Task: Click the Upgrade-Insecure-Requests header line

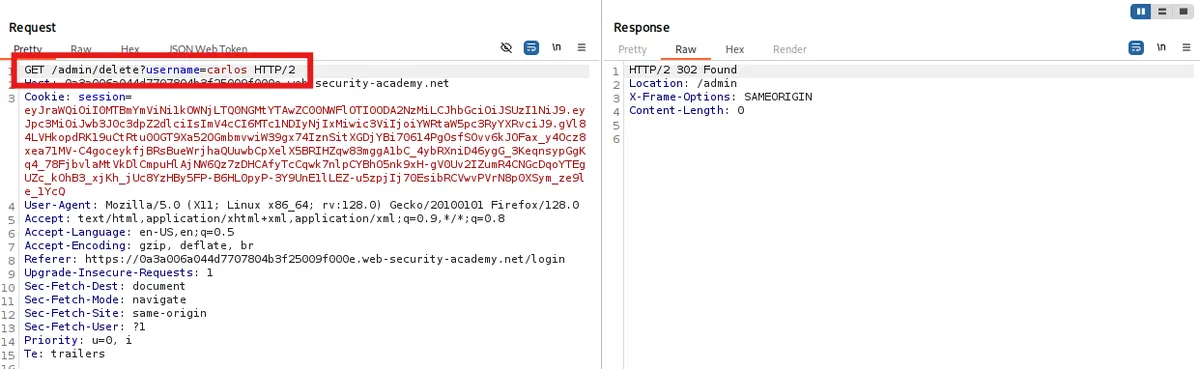Action: pyautogui.click(x=119, y=272)
